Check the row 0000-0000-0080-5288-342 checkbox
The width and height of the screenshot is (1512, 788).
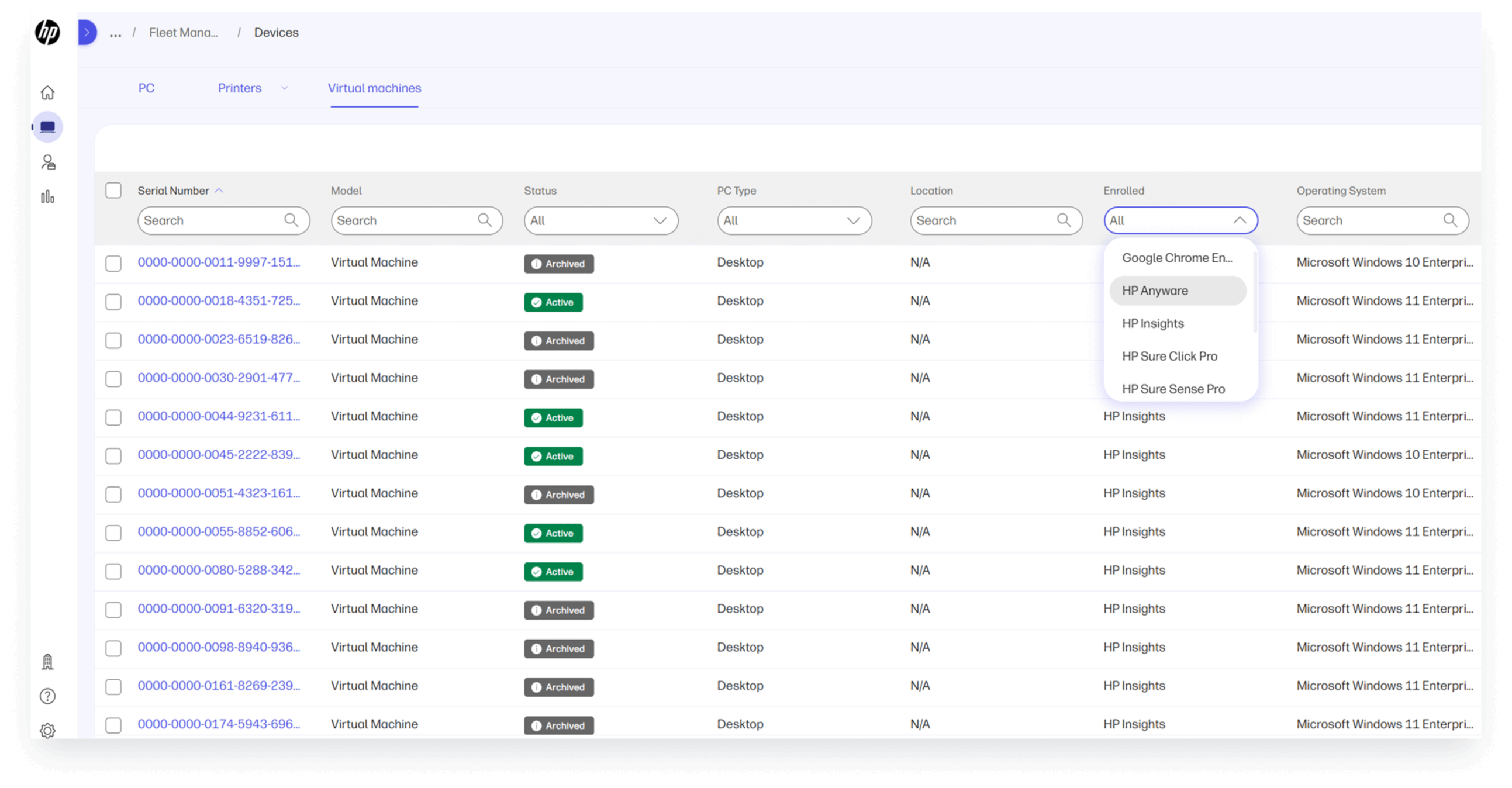(113, 571)
